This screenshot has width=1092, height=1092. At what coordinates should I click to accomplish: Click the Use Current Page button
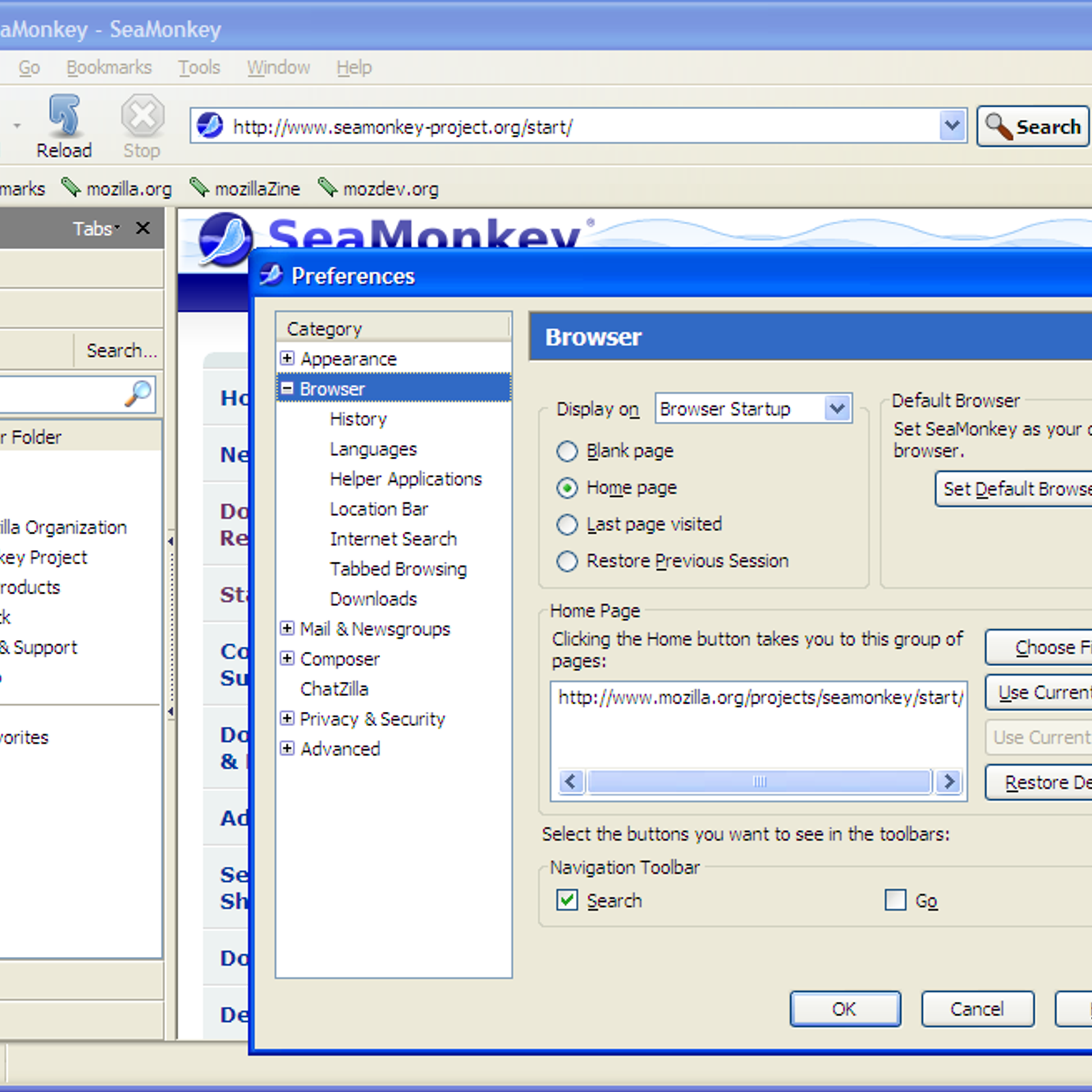pyautogui.click(x=1039, y=692)
